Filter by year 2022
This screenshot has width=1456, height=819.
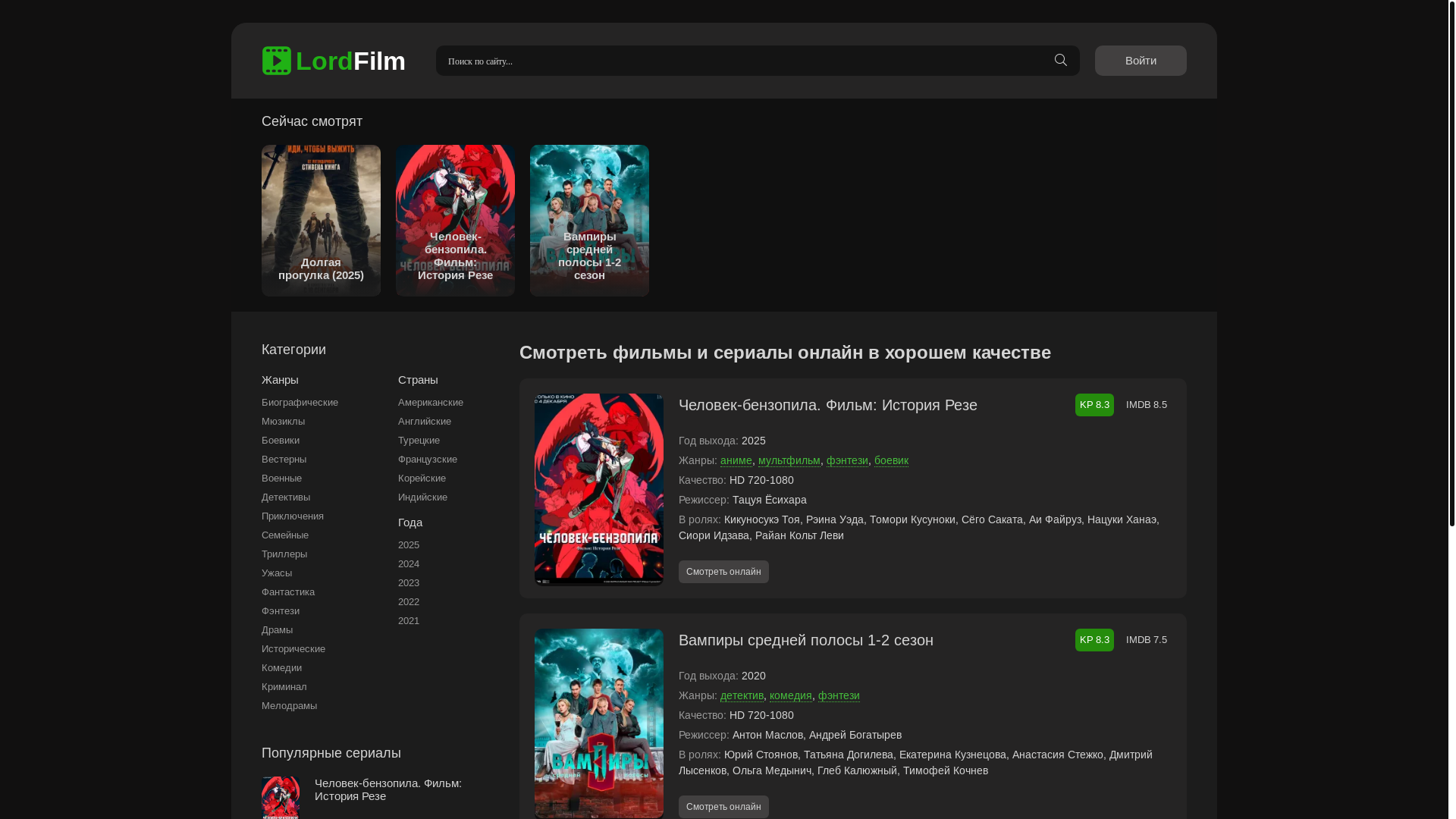(x=409, y=602)
